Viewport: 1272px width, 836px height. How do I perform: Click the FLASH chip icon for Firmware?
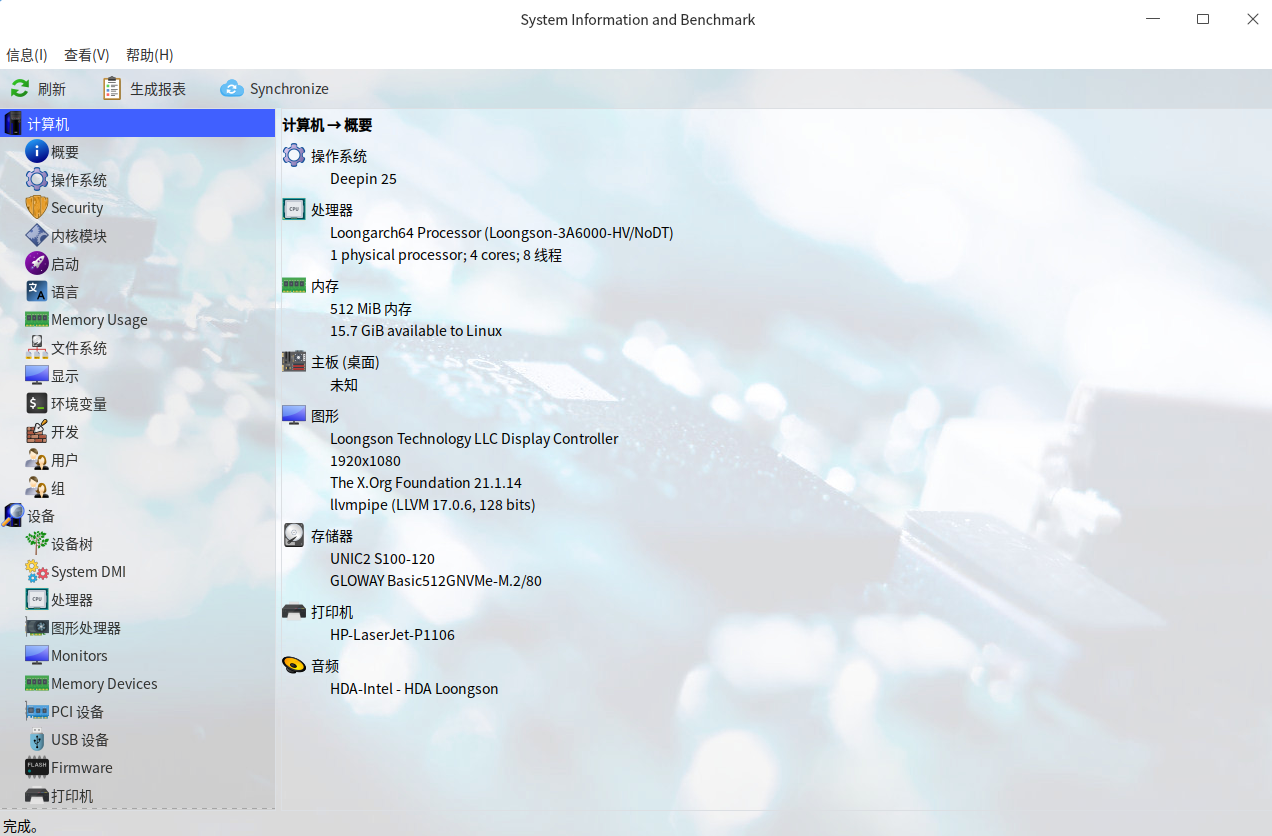(x=36, y=768)
